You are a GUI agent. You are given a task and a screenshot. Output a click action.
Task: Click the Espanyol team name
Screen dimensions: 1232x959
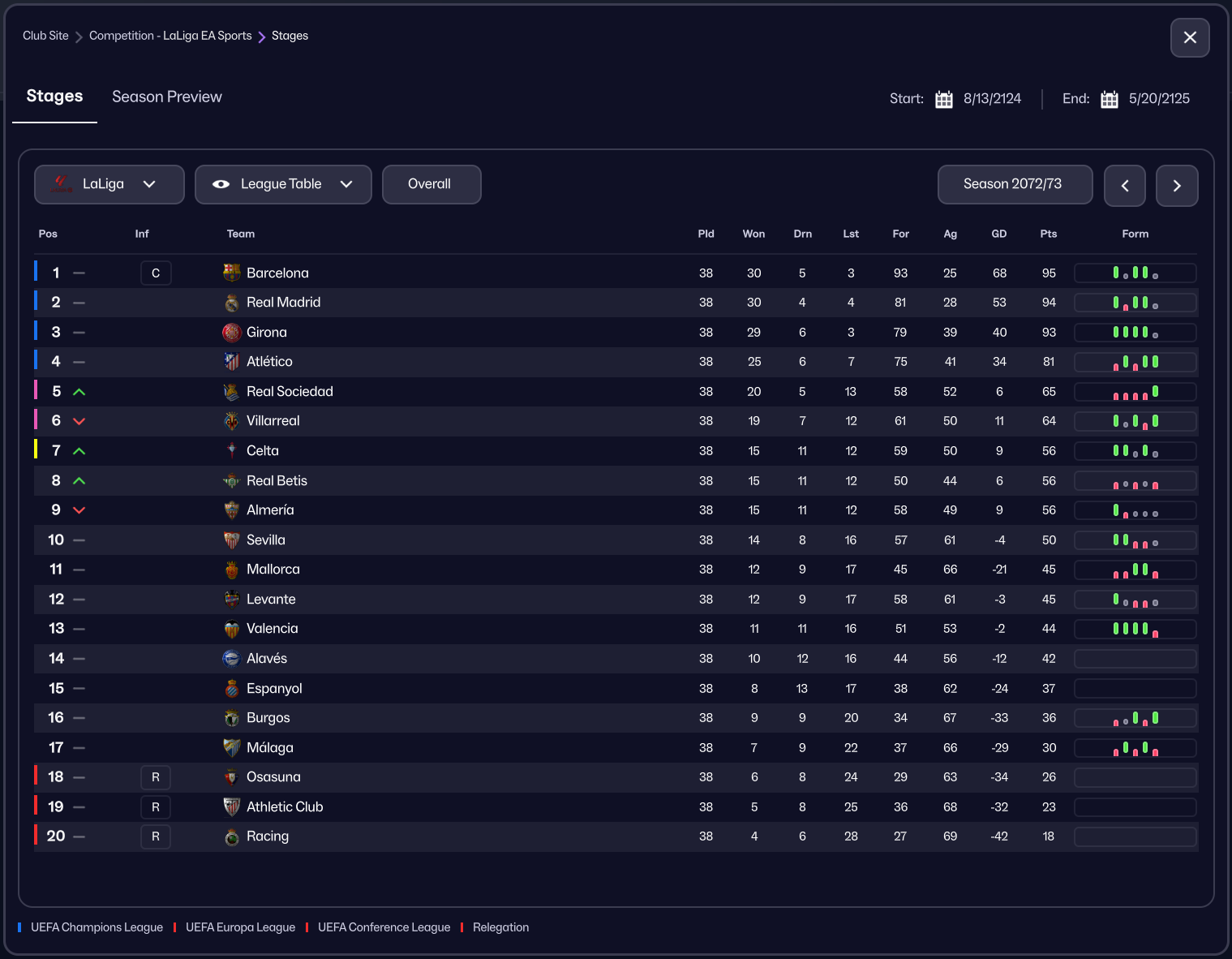tap(274, 688)
